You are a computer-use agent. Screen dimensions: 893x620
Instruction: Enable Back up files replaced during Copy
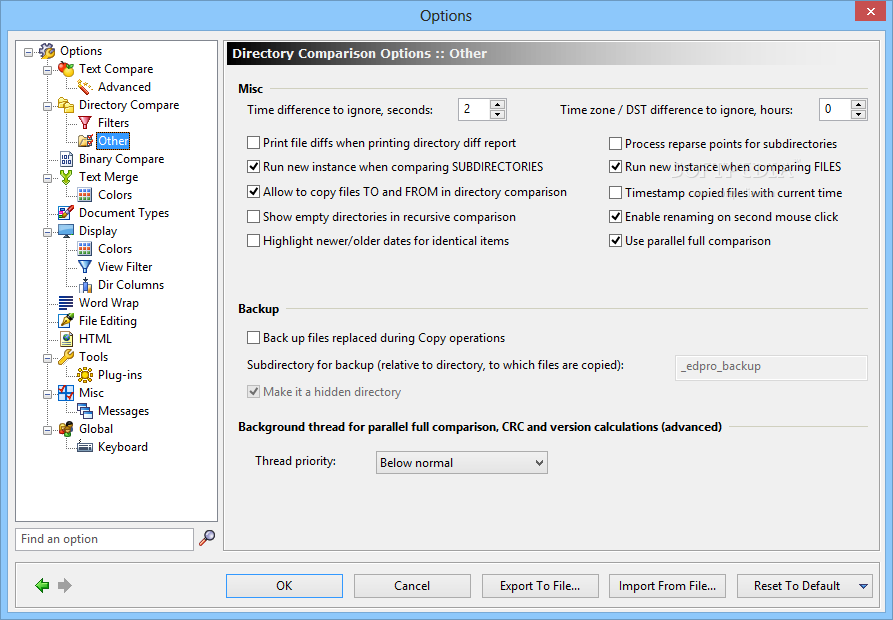point(253,338)
